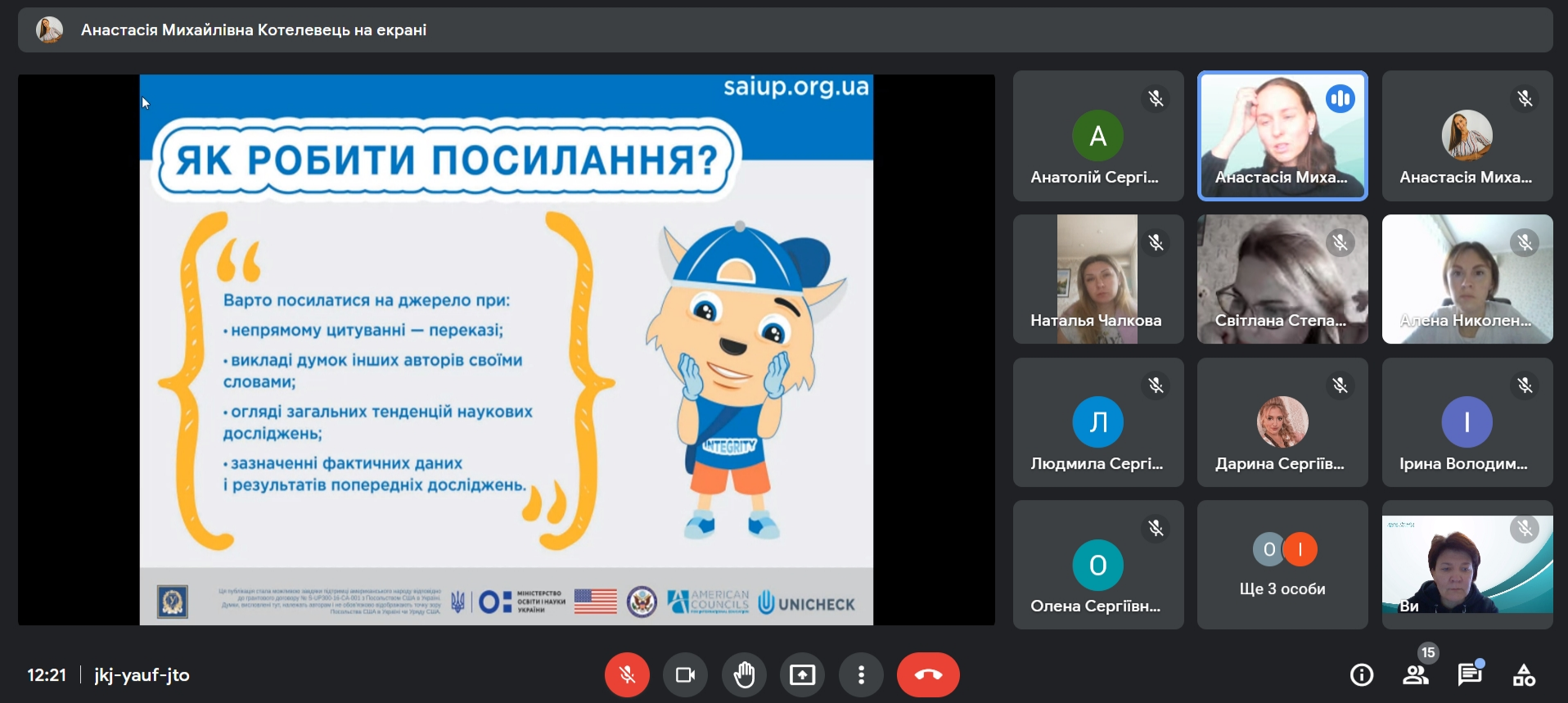Image resolution: width=1568 pixels, height=703 pixels.
Task: Open the activities shapes icon
Action: (1524, 675)
